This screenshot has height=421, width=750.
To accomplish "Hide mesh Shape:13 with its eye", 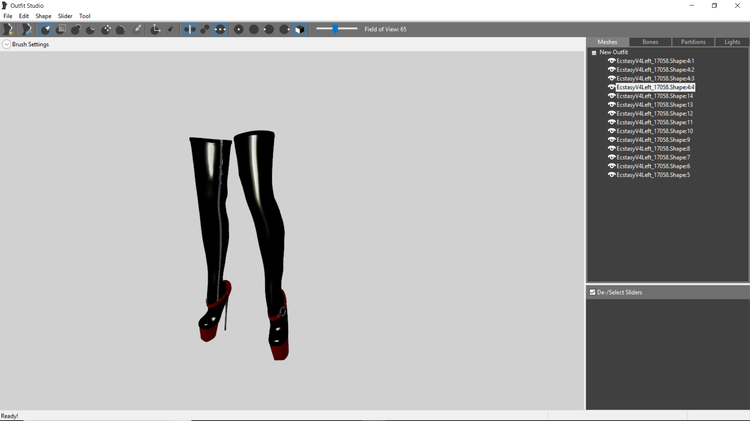I will tap(611, 105).
